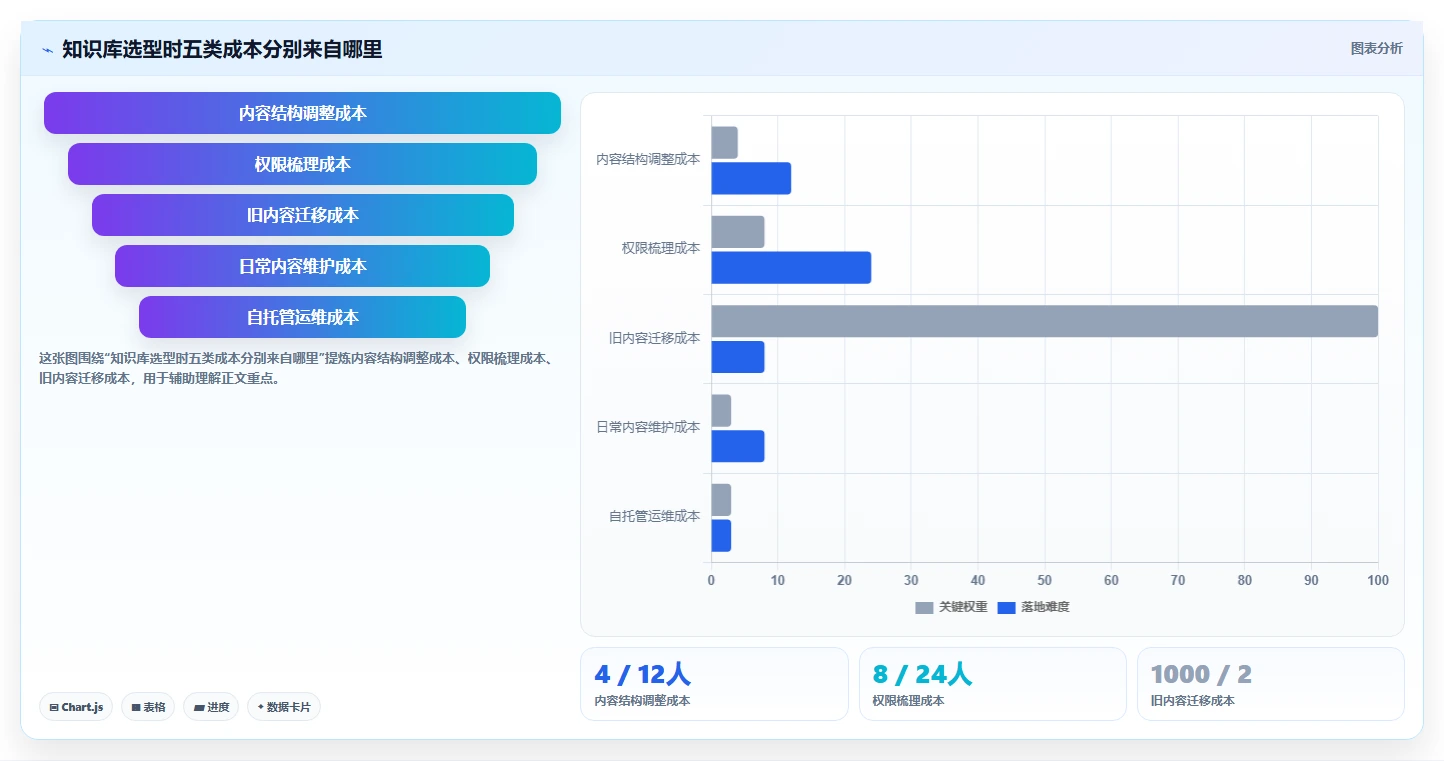Click the blue 落地难度 legend swatch

coord(1006,607)
